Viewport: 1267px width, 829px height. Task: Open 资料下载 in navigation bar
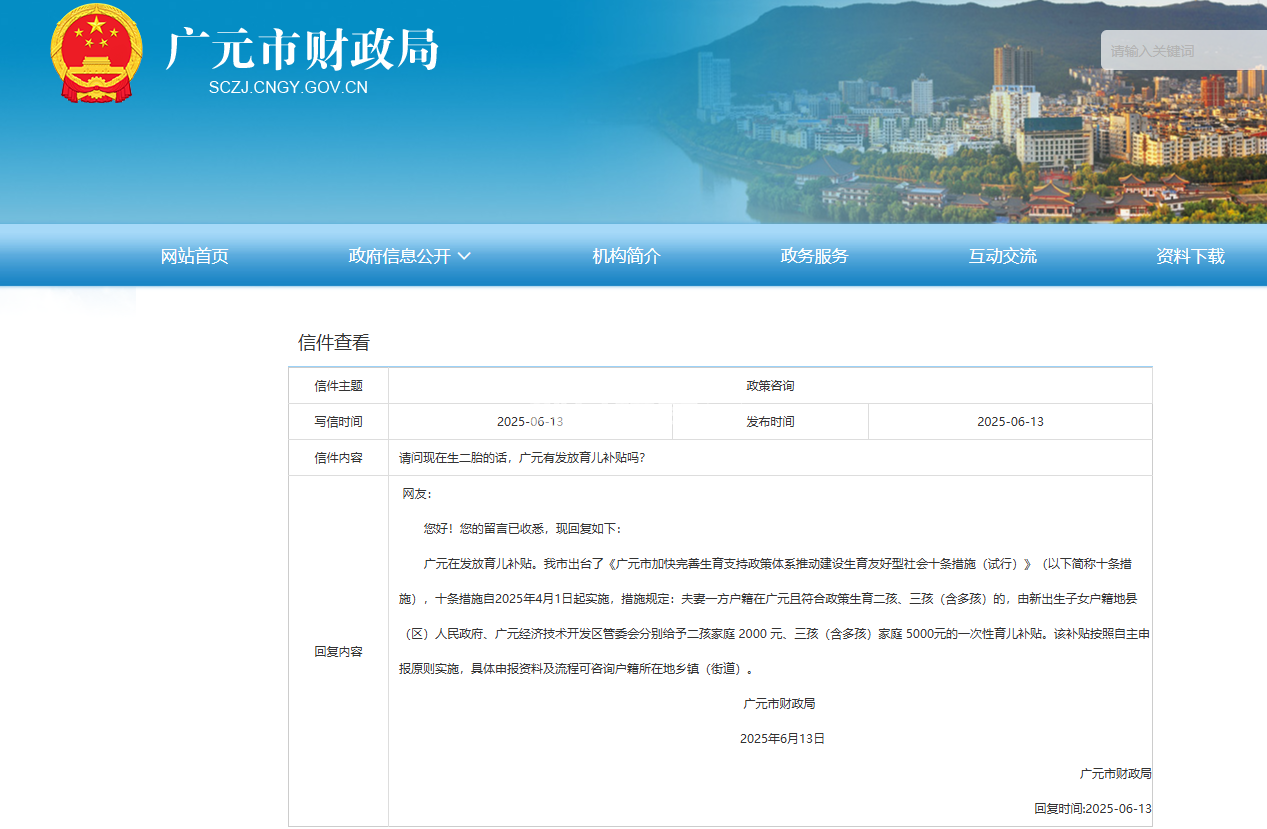click(x=1190, y=256)
